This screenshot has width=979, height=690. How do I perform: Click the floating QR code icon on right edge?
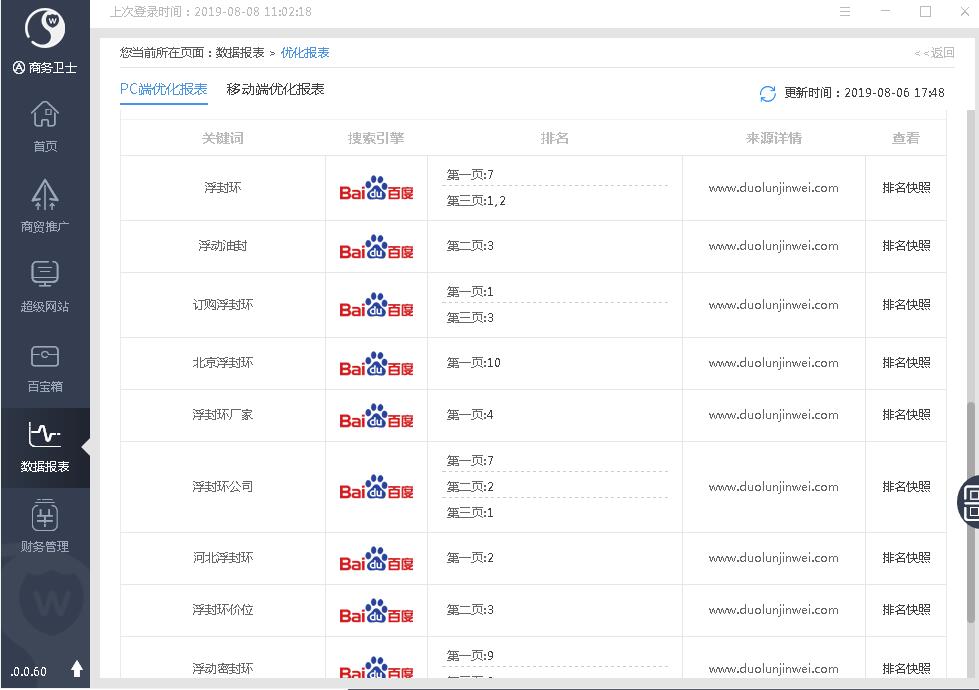(969, 500)
